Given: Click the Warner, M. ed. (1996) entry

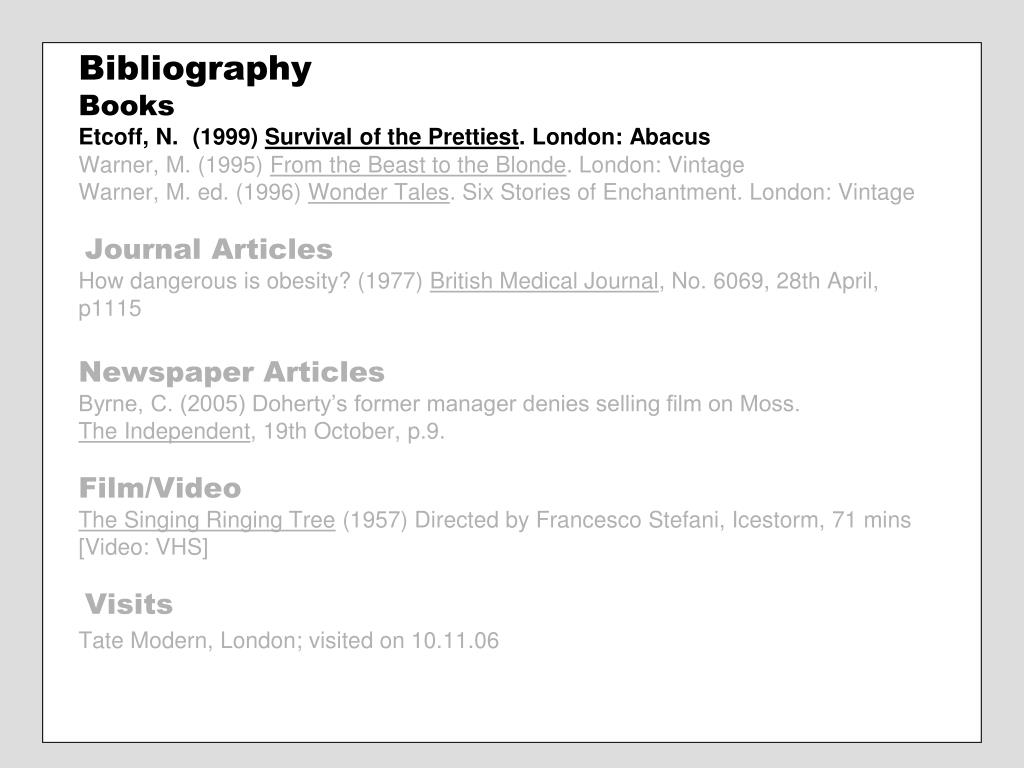Looking at the screenshot, I should coord(496,193).
